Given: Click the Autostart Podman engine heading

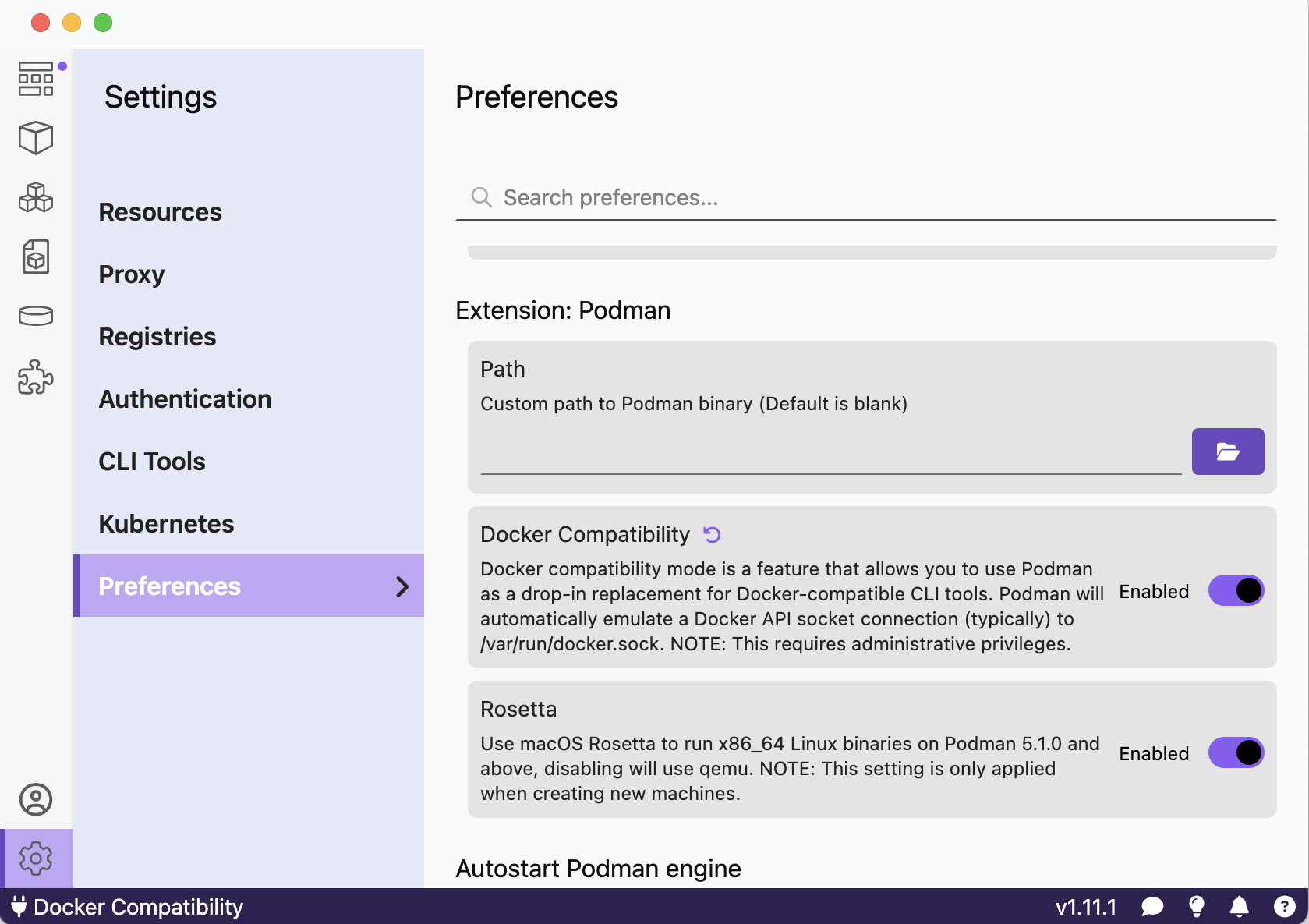Looking at the screenshot, I should coord(598,869).
